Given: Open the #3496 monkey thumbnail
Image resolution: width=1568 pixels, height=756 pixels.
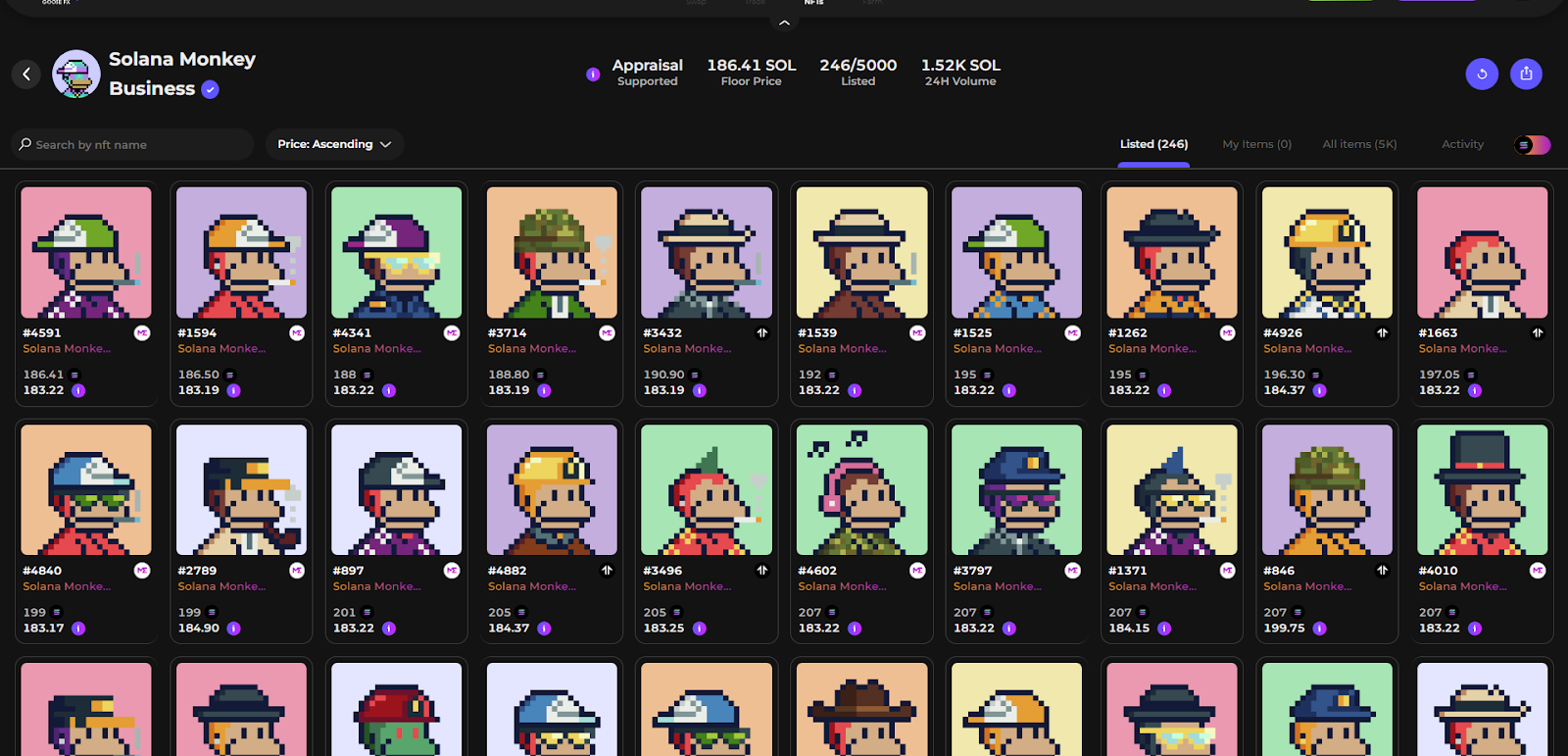Looking at the screenshot, I should click(707, 490).
